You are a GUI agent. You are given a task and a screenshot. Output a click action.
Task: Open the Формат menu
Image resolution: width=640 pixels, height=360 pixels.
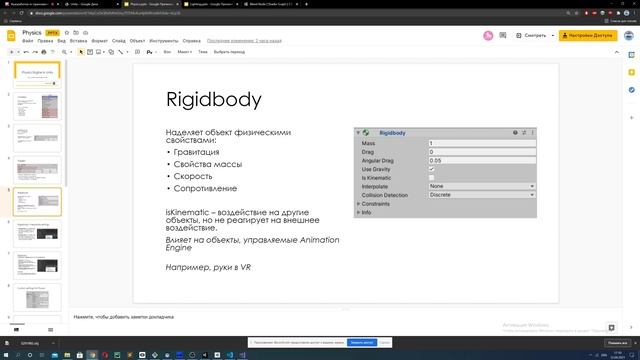point(100,41)
